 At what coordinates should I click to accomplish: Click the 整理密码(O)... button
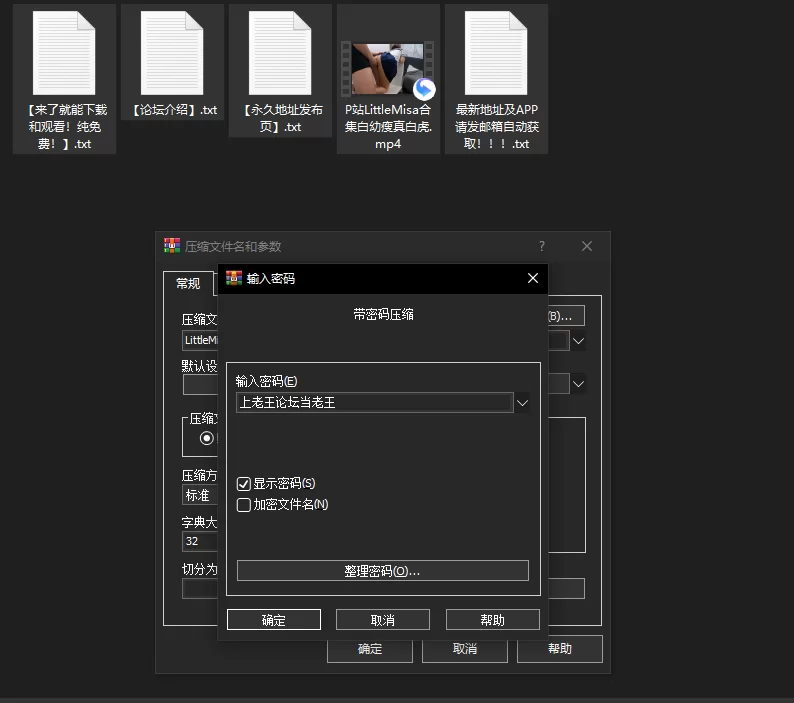(x=383, y=571)
